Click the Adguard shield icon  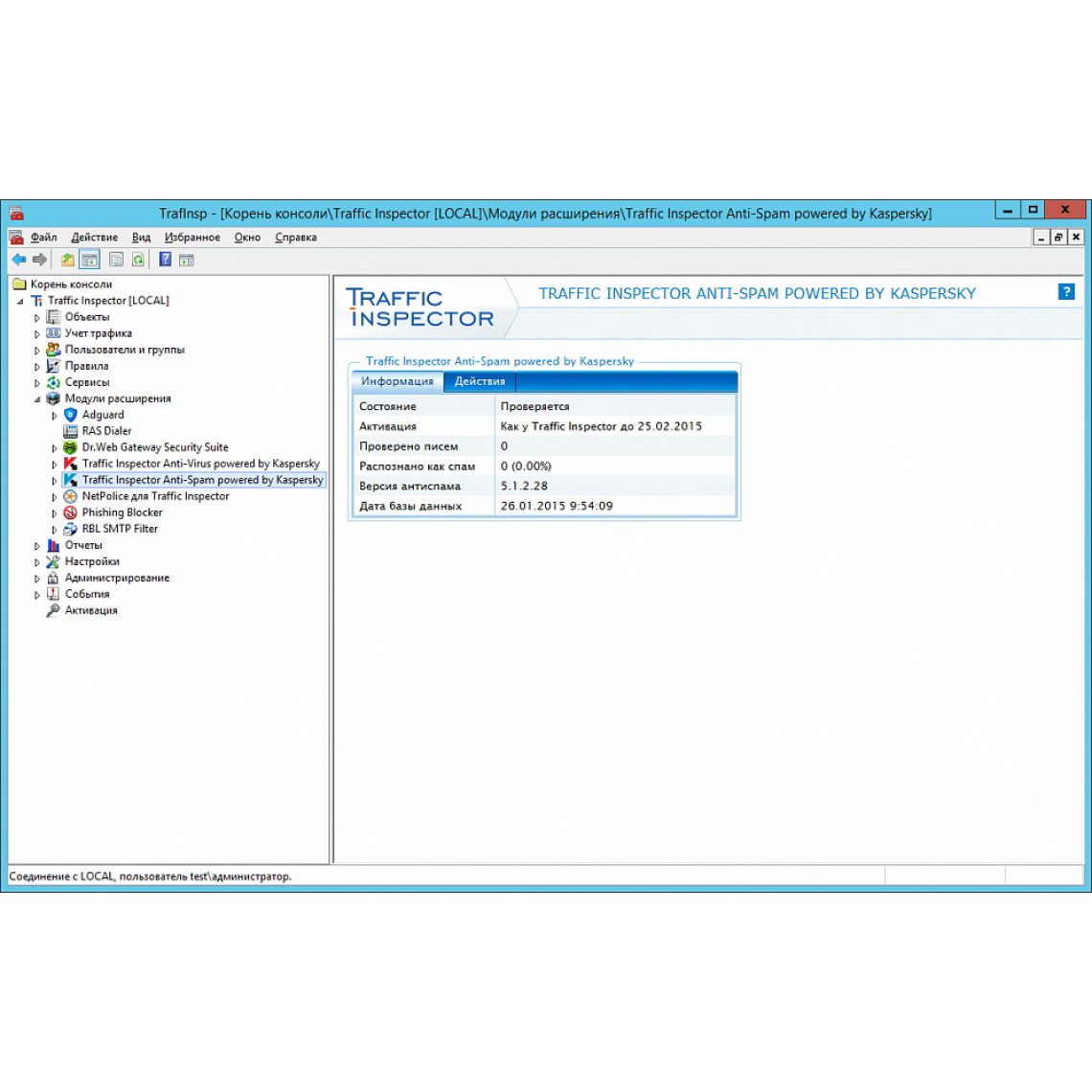[x=70, y=415]
